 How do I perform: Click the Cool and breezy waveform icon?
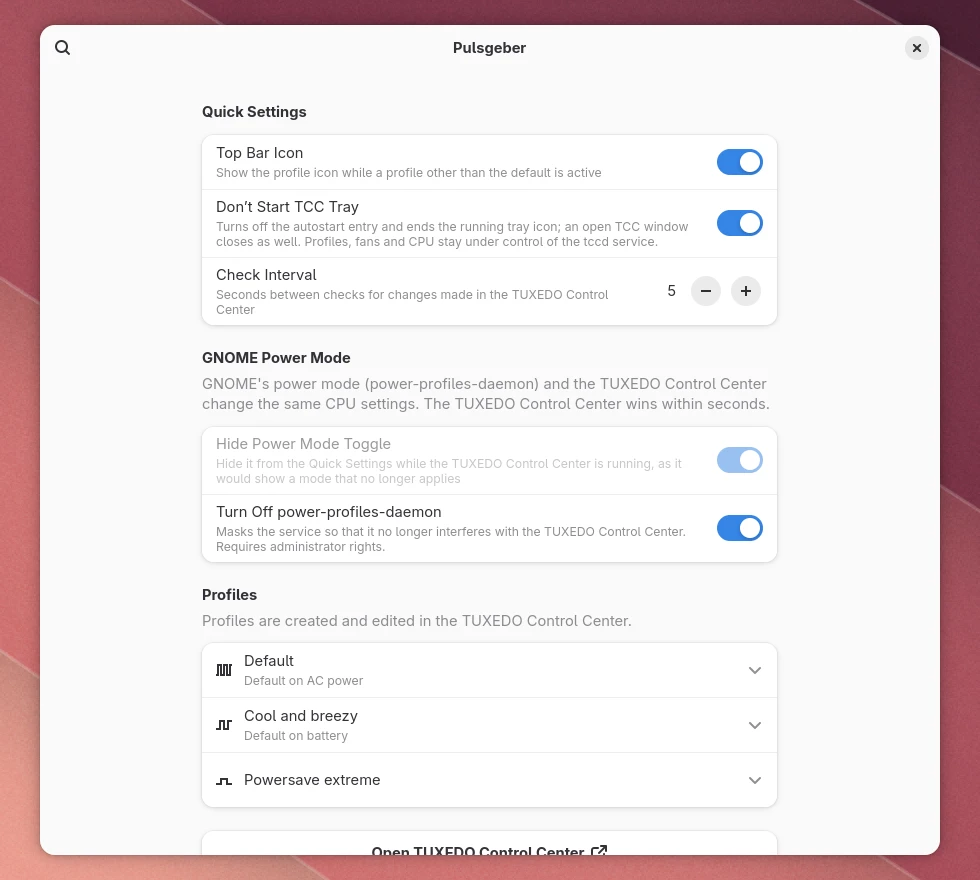point(224,725)
